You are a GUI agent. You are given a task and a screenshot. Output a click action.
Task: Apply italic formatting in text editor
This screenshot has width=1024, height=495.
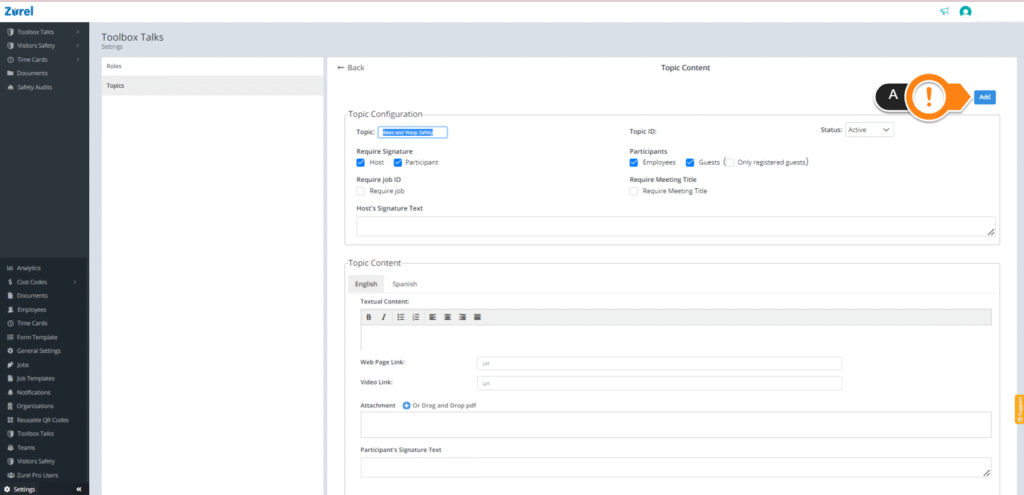384,317
